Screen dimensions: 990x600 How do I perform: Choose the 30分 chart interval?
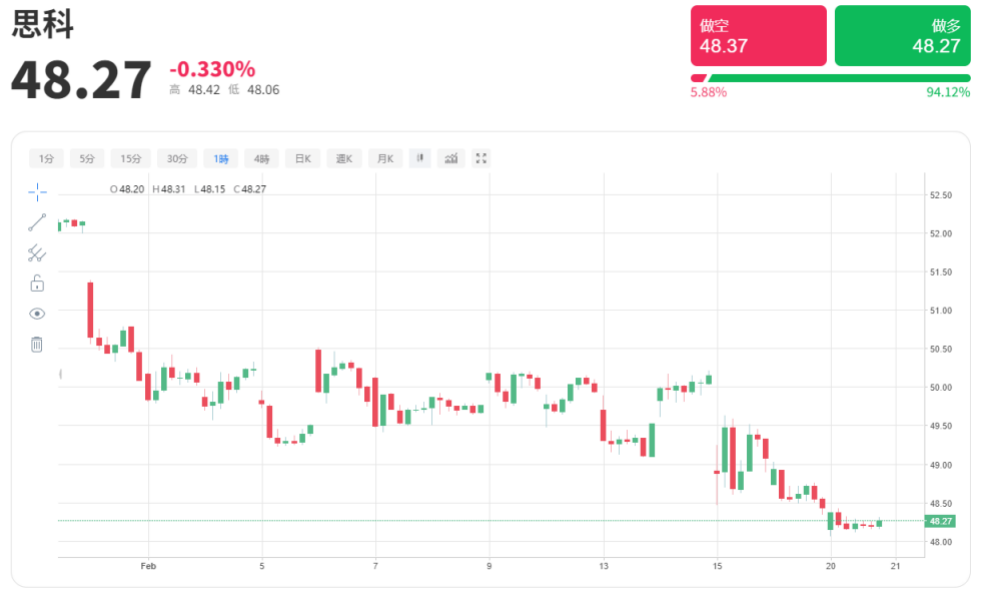[x=177, y=158]
